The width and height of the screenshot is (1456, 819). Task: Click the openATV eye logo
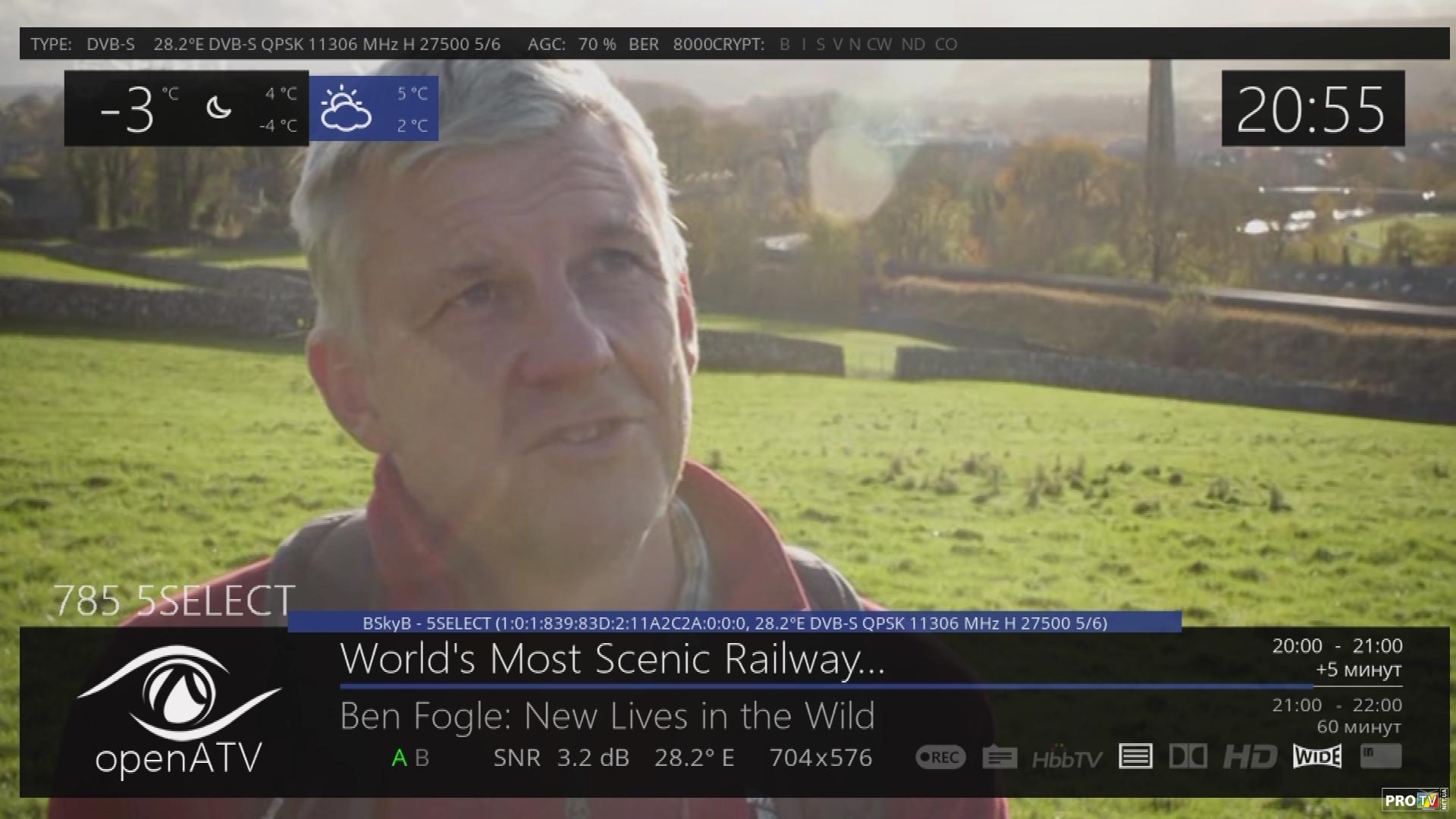click(x=179, y=694)
